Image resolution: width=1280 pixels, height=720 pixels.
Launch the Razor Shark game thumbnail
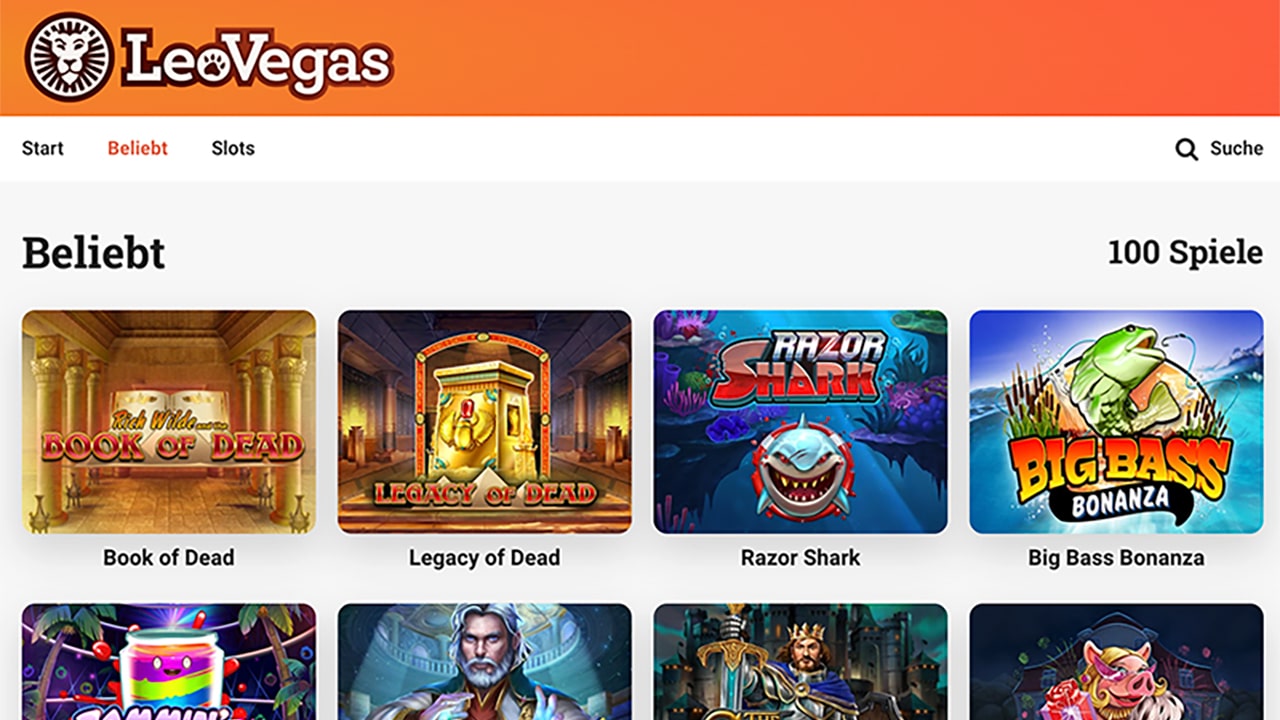point(801,422)
